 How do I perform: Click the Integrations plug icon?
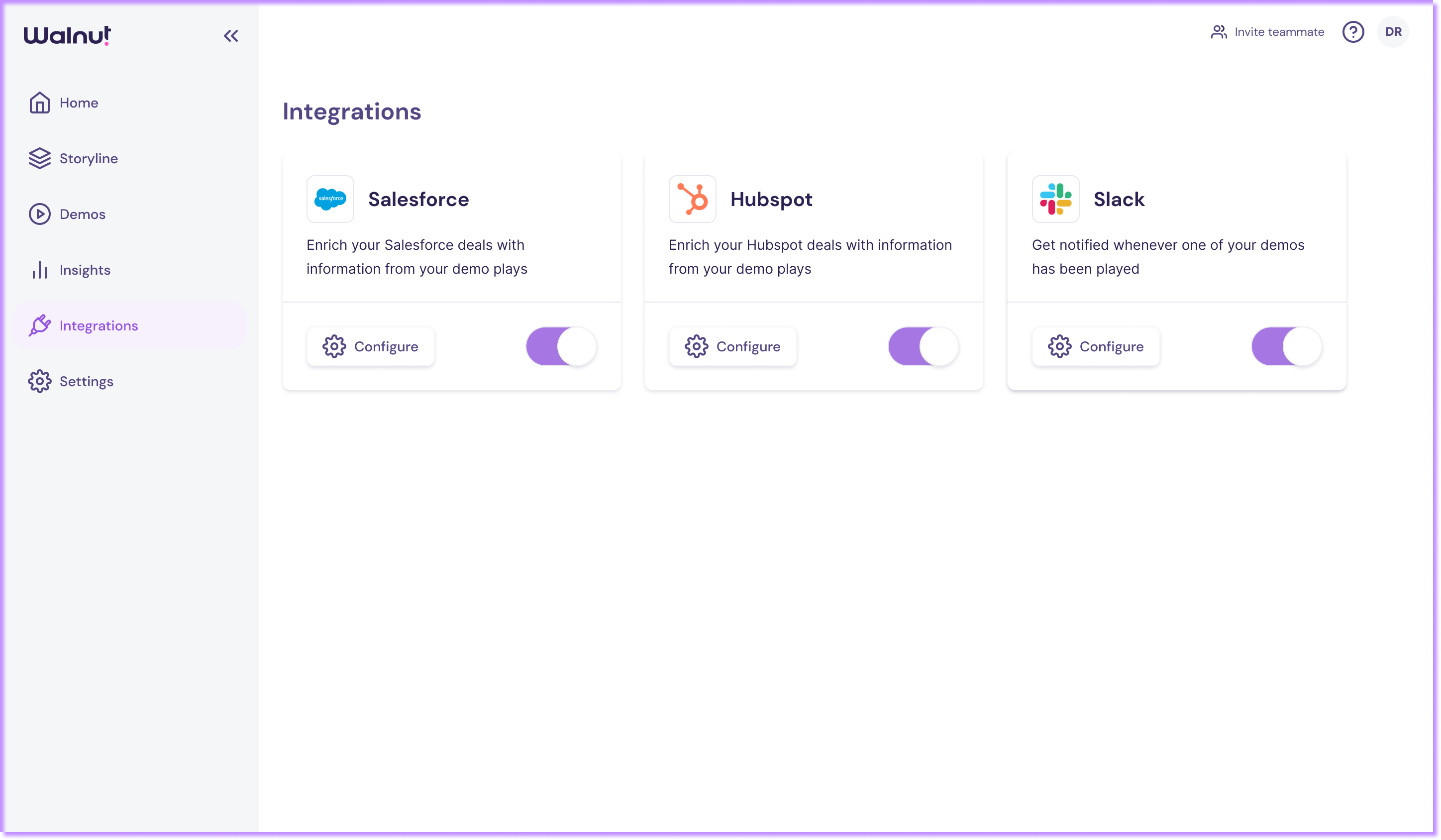pyautogui.click(x=39, y=325)
